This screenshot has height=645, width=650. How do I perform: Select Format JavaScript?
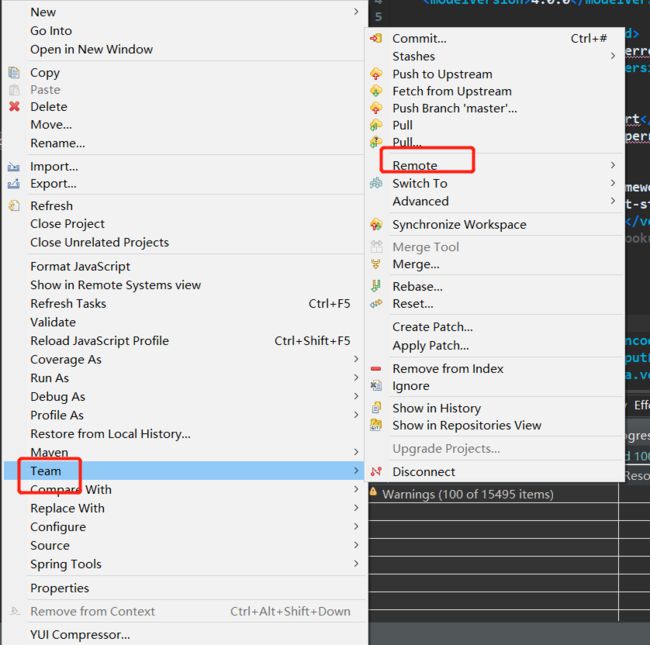coord(80,267)
